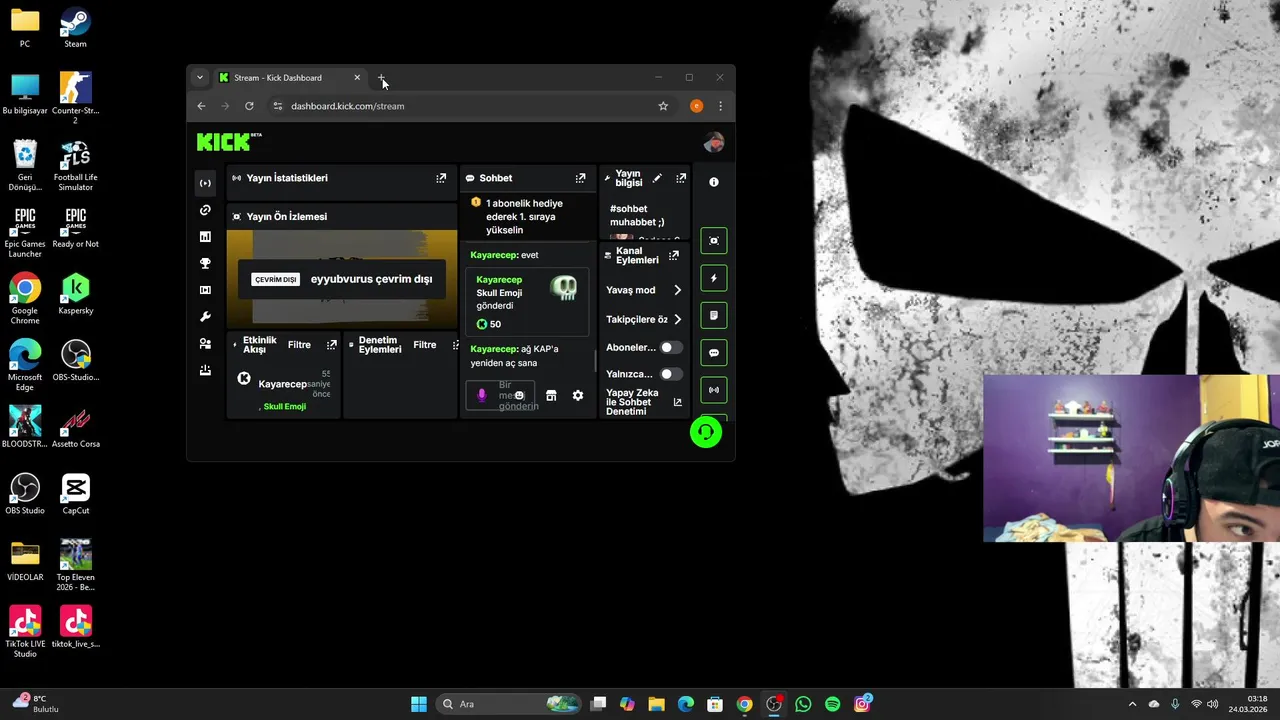Show hidden system tray icons chevron
The image size is (1280, 720).
[1132, 704]
